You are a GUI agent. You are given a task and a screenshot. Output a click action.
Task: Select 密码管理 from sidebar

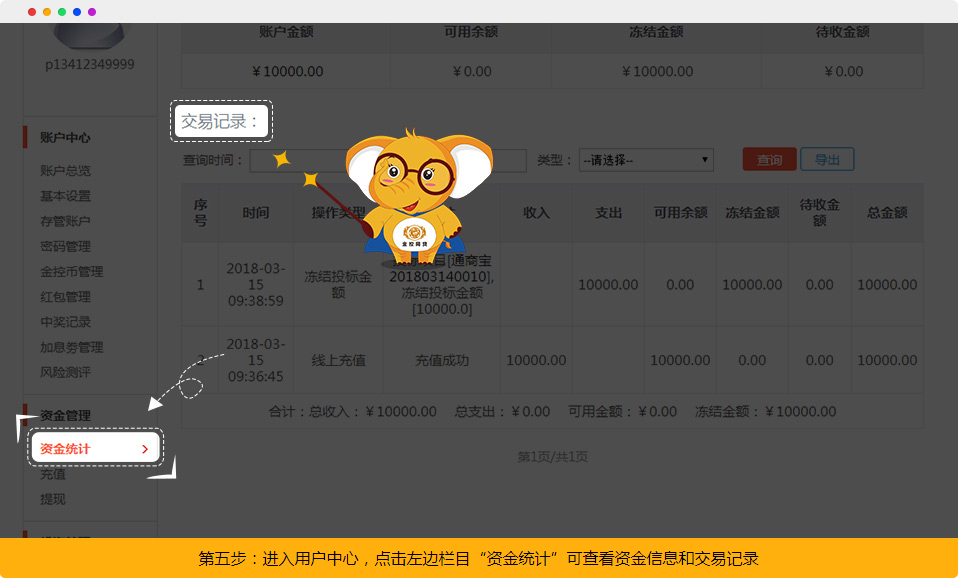[65, 246]
